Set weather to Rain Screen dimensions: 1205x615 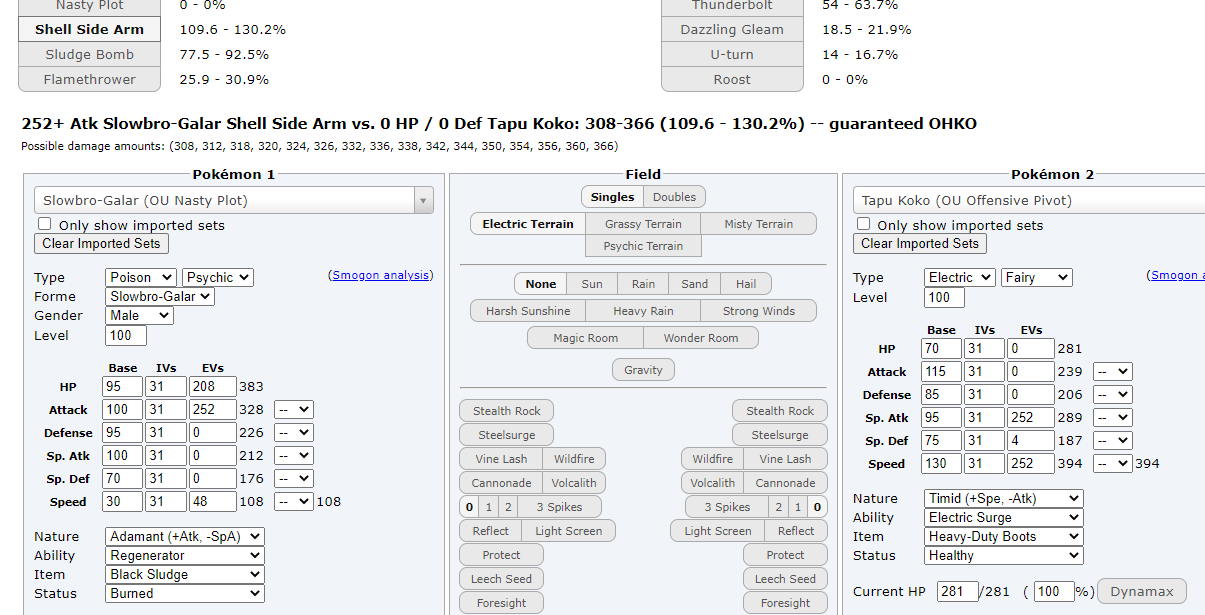click(643, 284)
